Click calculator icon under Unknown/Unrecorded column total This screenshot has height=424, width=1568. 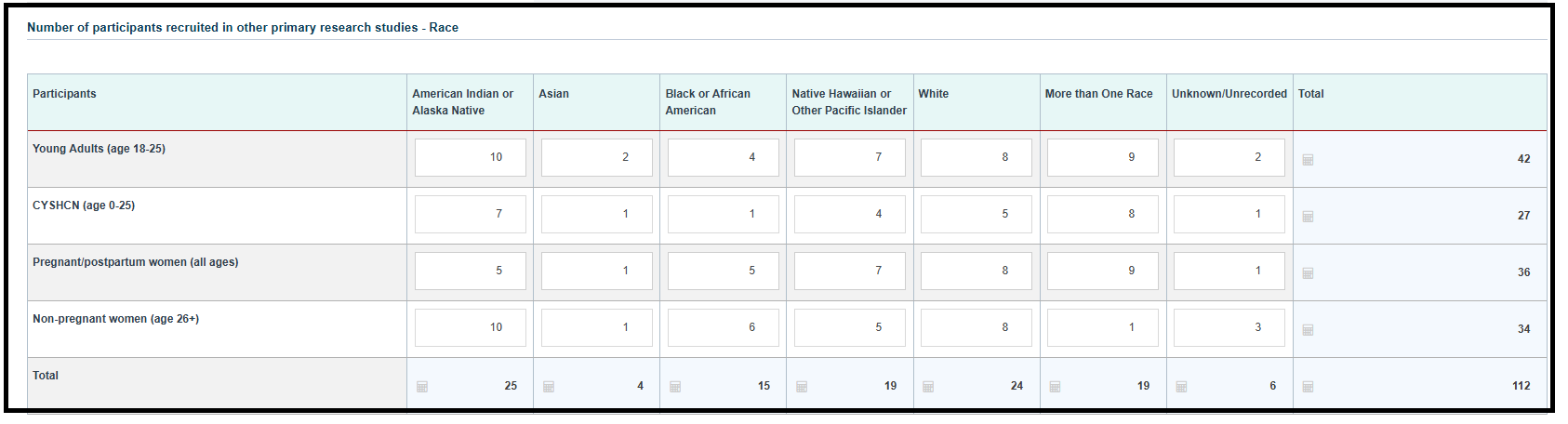point(1181,387)
